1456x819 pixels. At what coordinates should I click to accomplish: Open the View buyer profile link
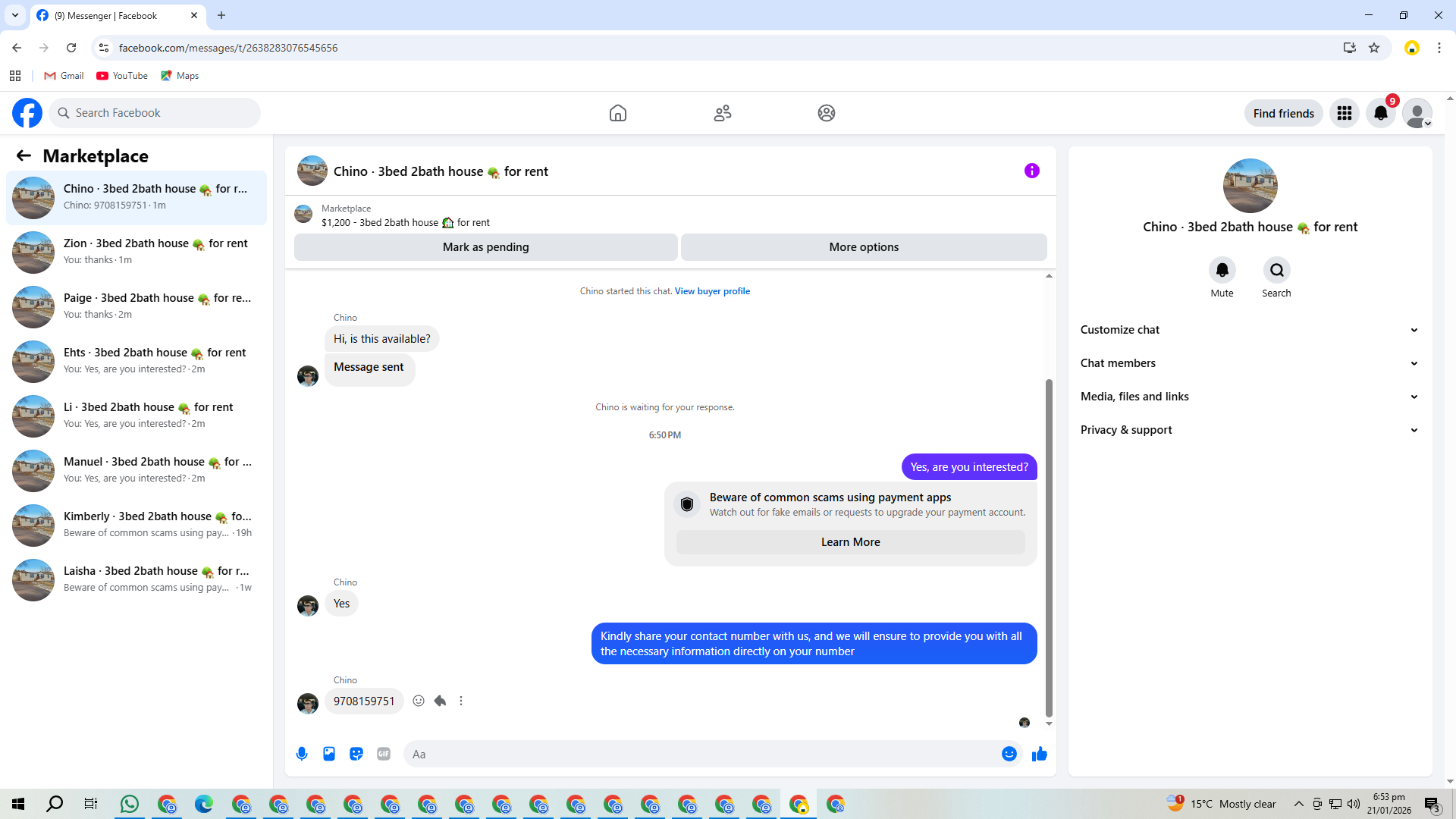pos(712,291)
